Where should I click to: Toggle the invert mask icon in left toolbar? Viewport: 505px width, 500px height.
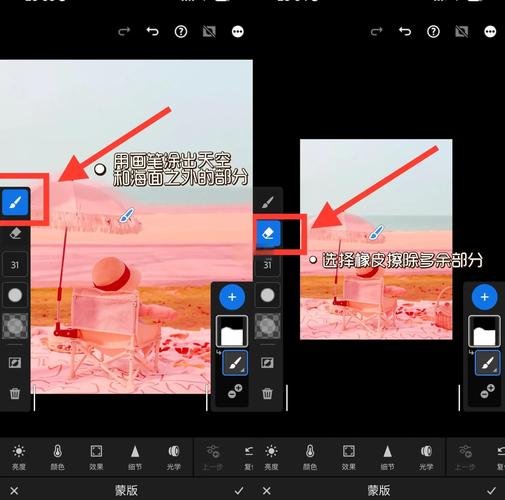(15, 362)
